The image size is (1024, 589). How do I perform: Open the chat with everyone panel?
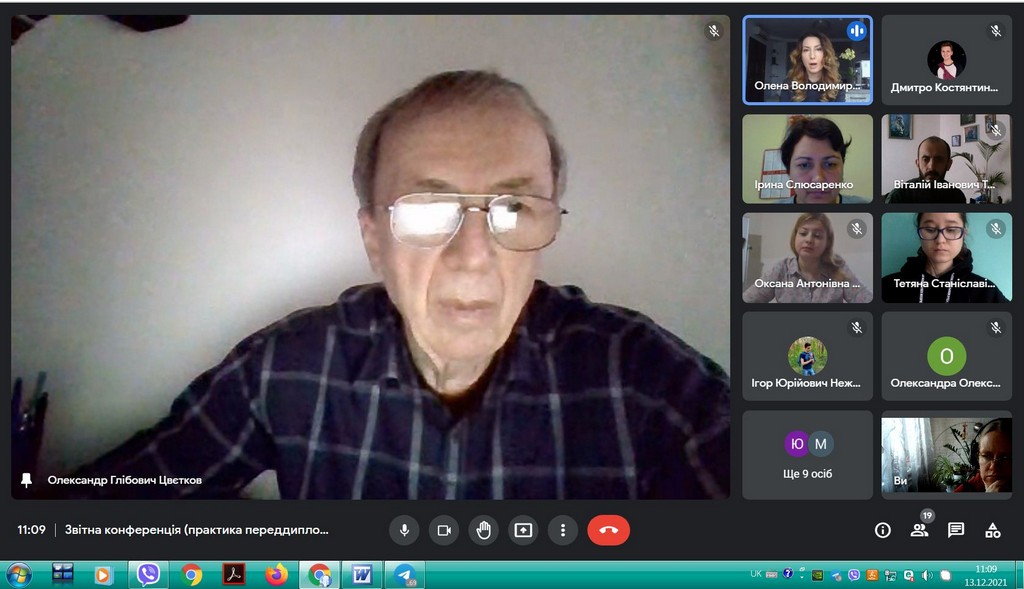tap(956, 530)
